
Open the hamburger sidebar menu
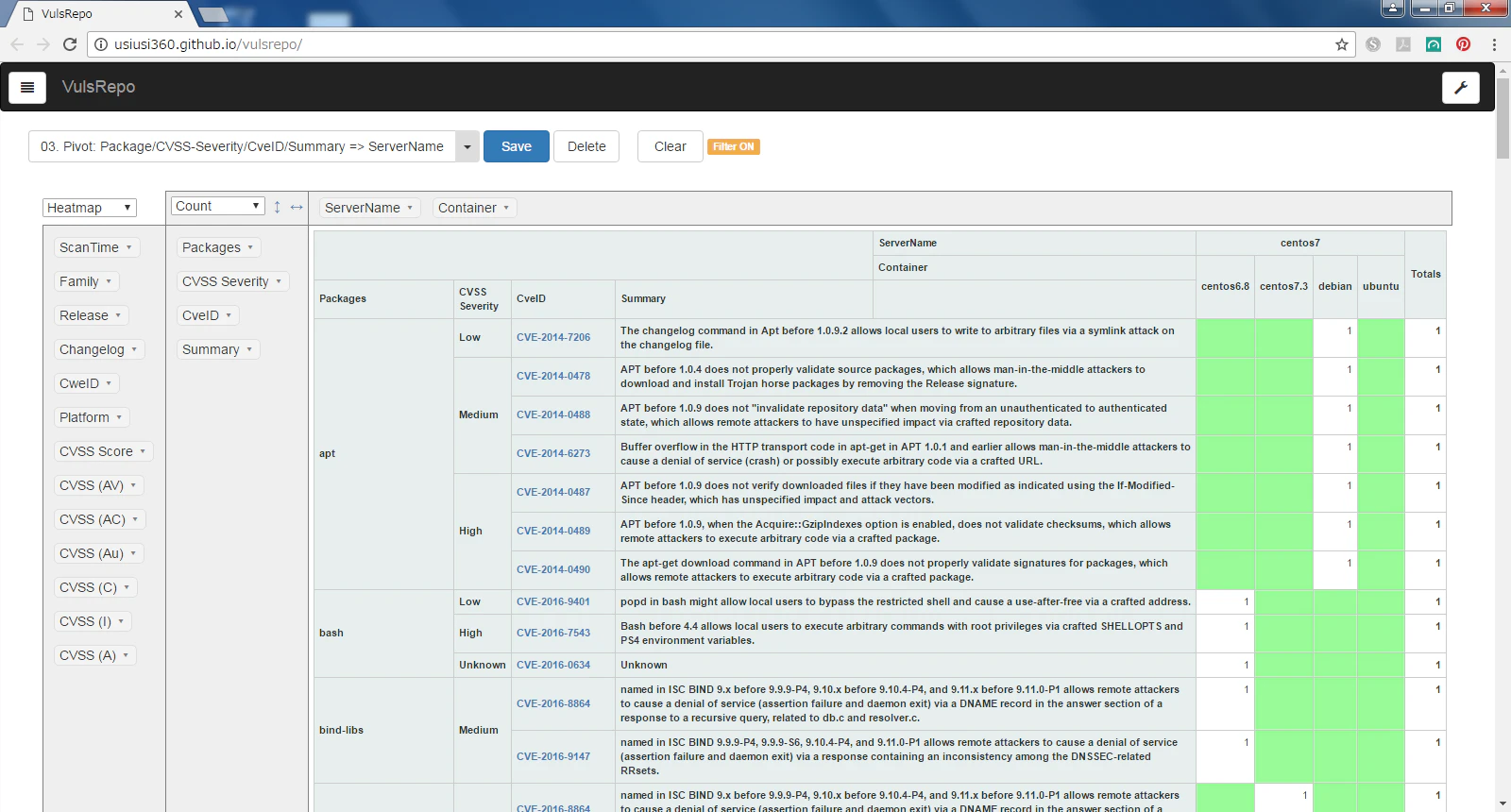coord(27,87)
